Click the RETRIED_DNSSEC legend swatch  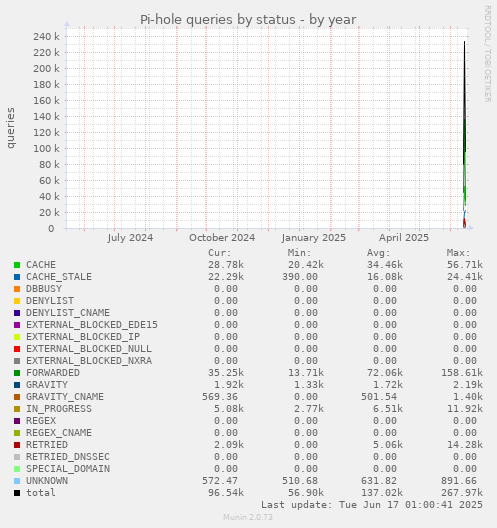pos(17,457)
